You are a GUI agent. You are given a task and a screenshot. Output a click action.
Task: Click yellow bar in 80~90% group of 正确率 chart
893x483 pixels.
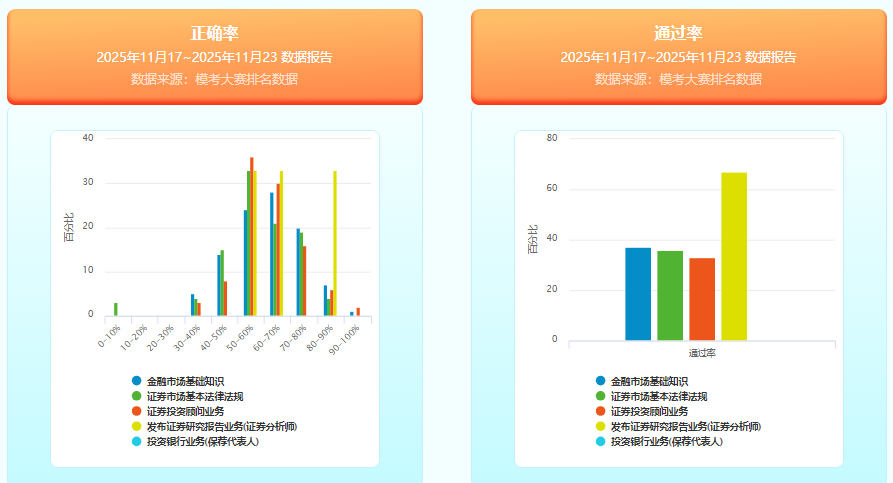[335, 243]
